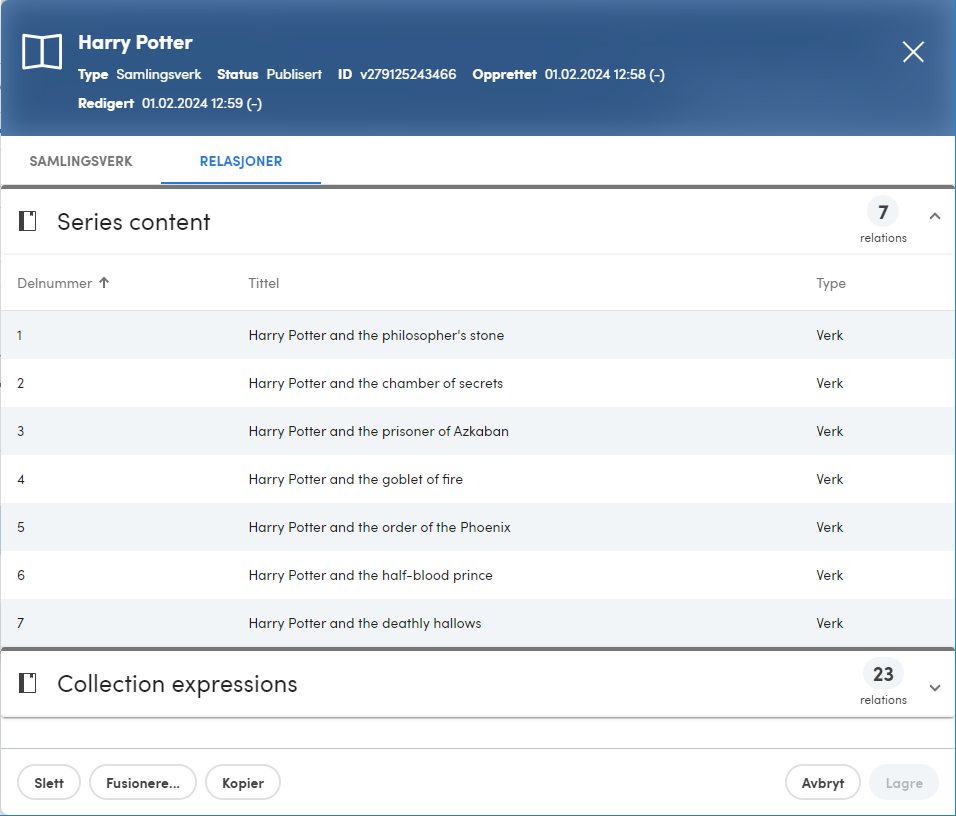Switch to the Samlingsverk tab
The height and width of the screenshot is (816, 956).
[81, 161]
